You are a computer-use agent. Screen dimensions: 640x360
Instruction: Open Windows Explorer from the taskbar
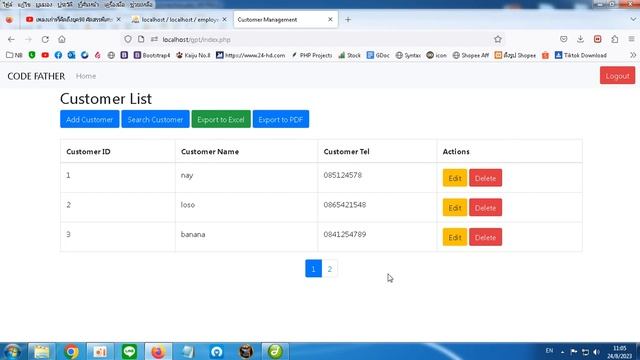pos(42,351)
